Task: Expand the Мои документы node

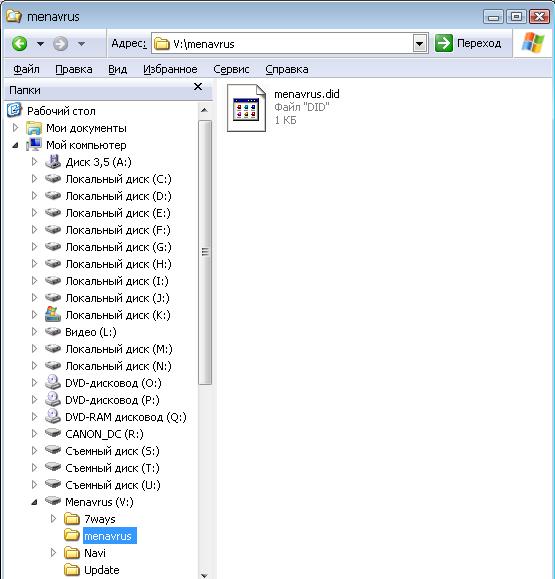Action: [x=15, y=128]
